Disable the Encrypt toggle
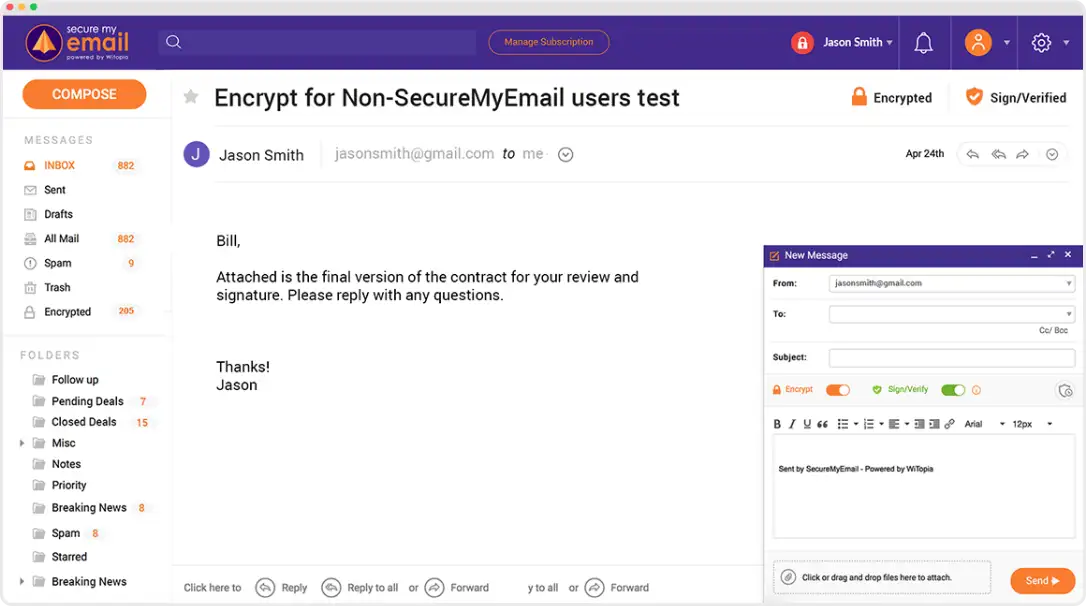The width and height of the screenshot is (1086, 606). (x=838, y=390)
